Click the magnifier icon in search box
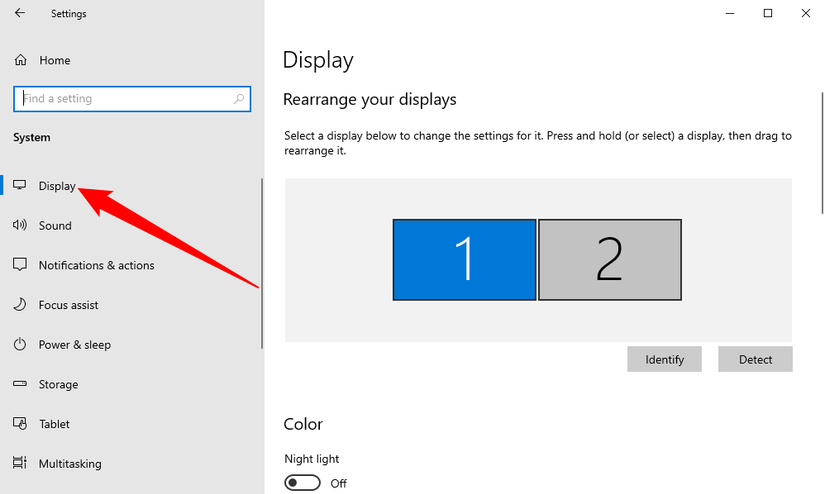The image size is (825, 494). [x=239, y=98]
